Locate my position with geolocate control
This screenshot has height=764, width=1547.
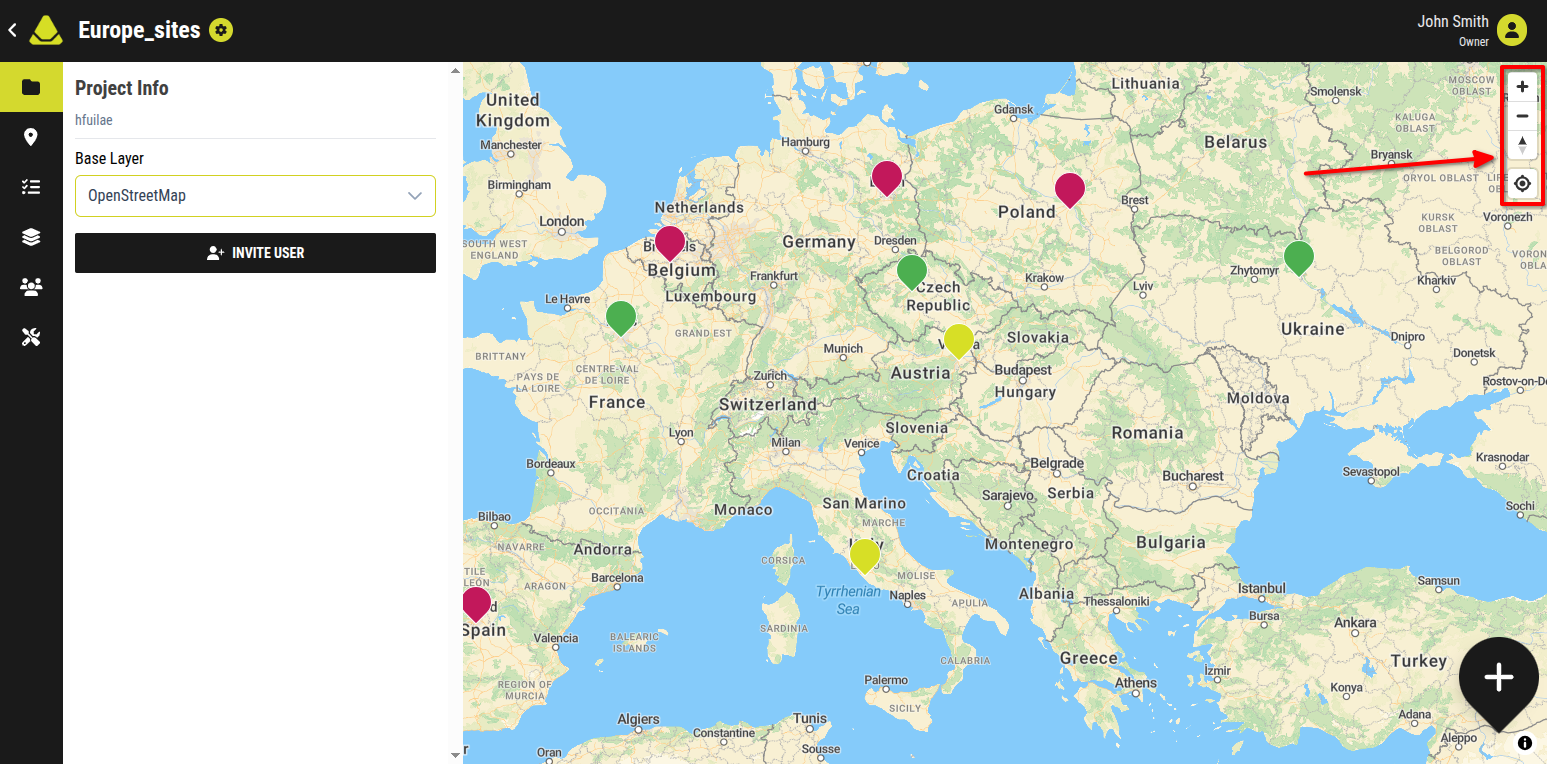click(x=1522, y=184)
